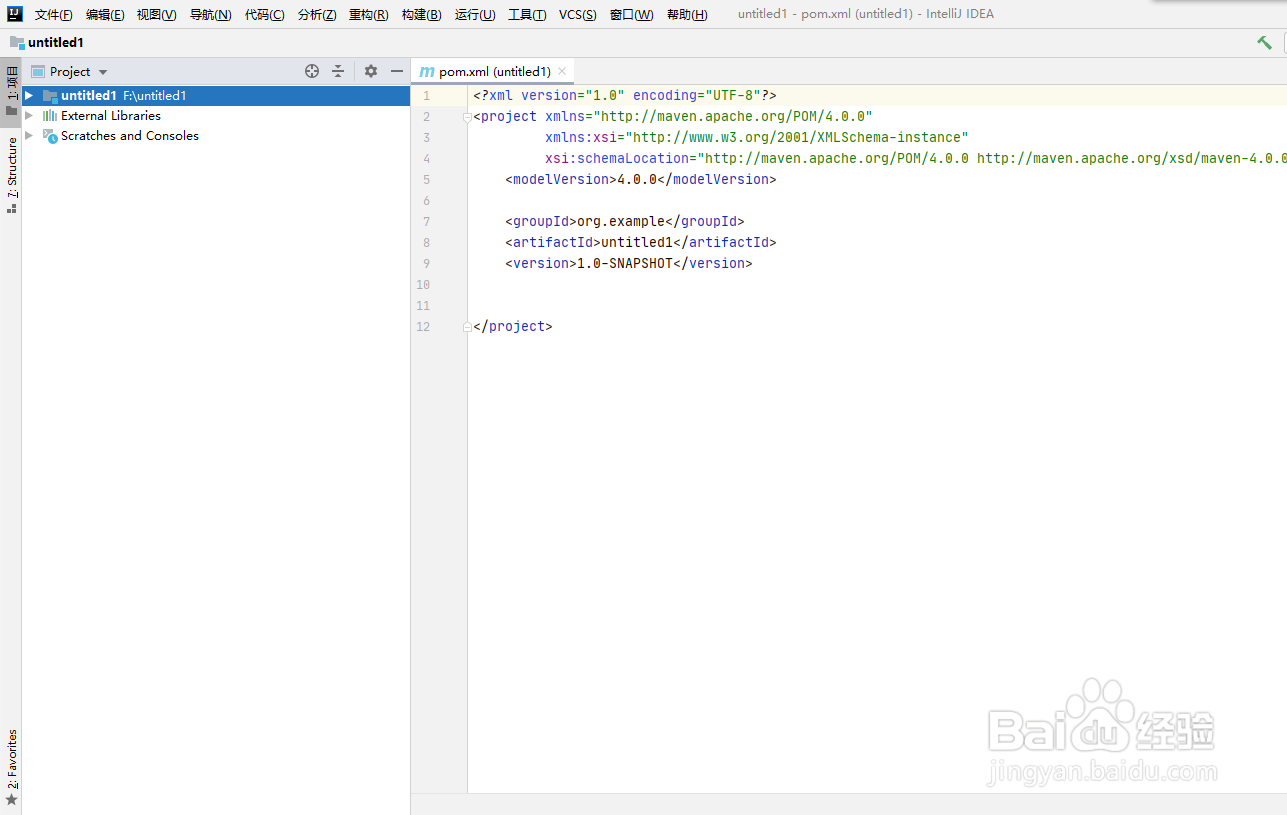Open the 构建(B) menu
1287x815 pixels.
(421, 15)
